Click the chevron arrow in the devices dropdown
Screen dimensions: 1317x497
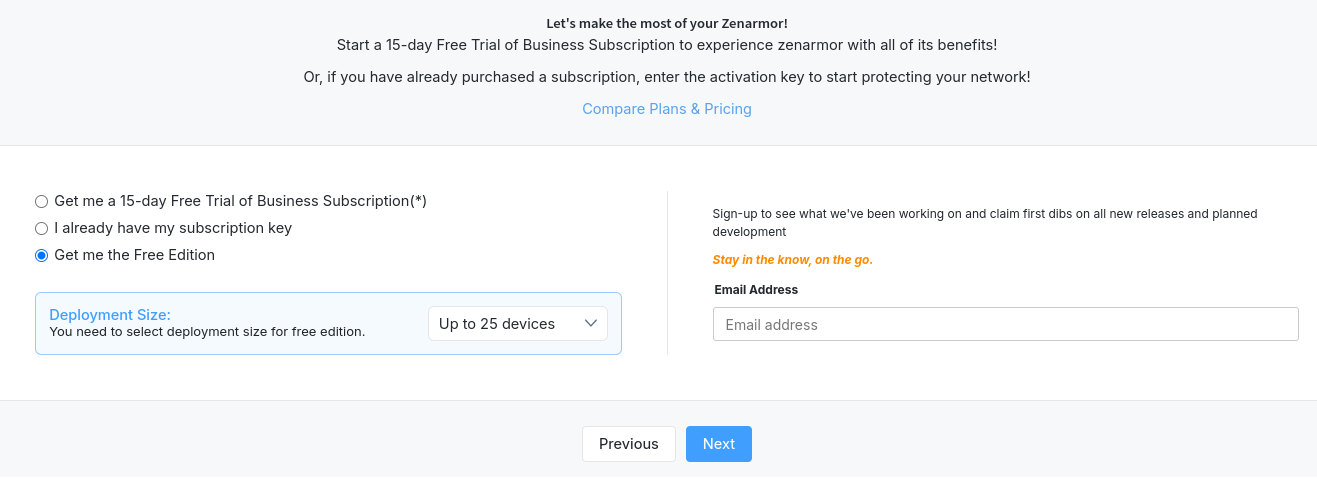(x=590, y=323)
